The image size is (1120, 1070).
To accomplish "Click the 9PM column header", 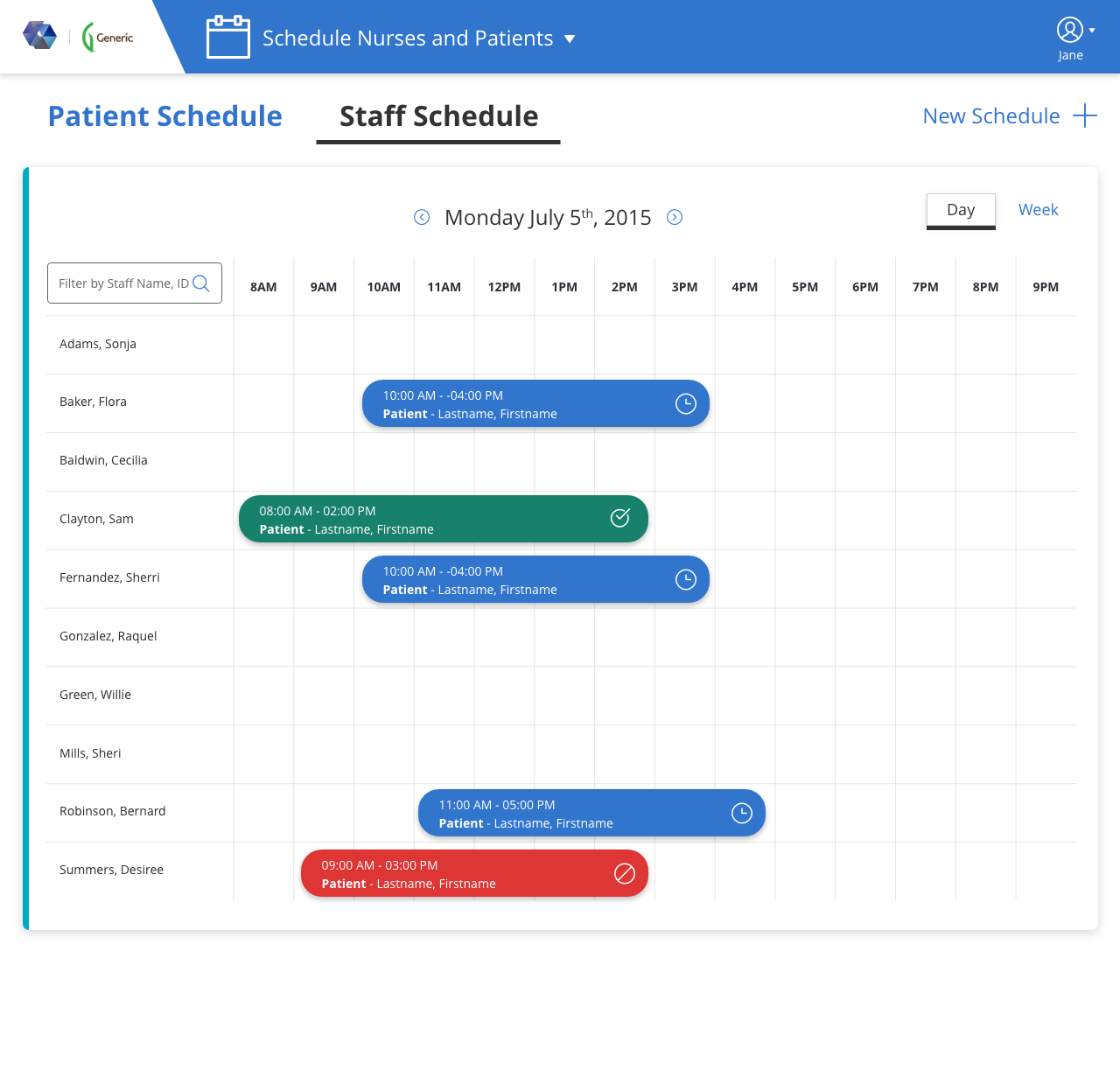I will (x=1046, y=287).
